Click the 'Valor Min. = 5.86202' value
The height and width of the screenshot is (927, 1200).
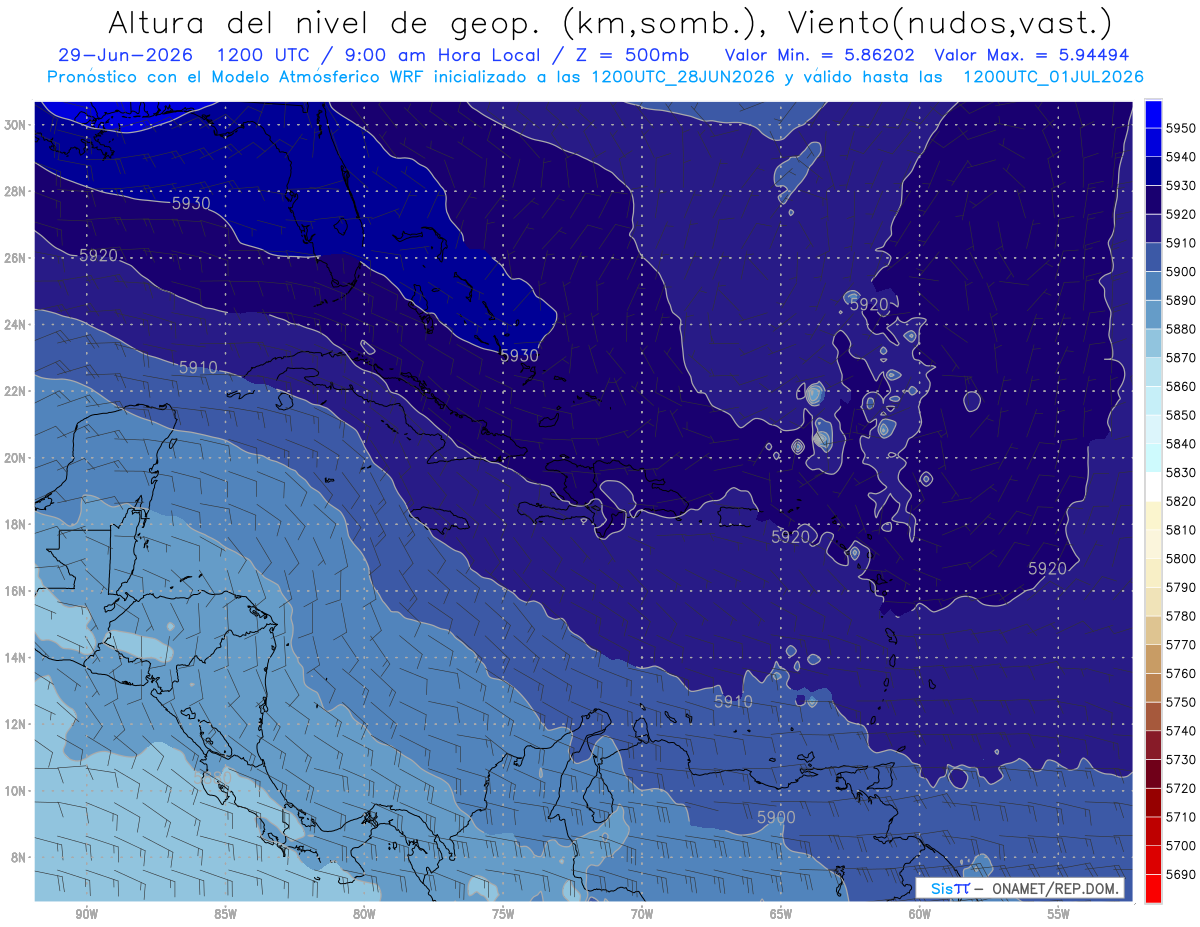tap(821, 55)
